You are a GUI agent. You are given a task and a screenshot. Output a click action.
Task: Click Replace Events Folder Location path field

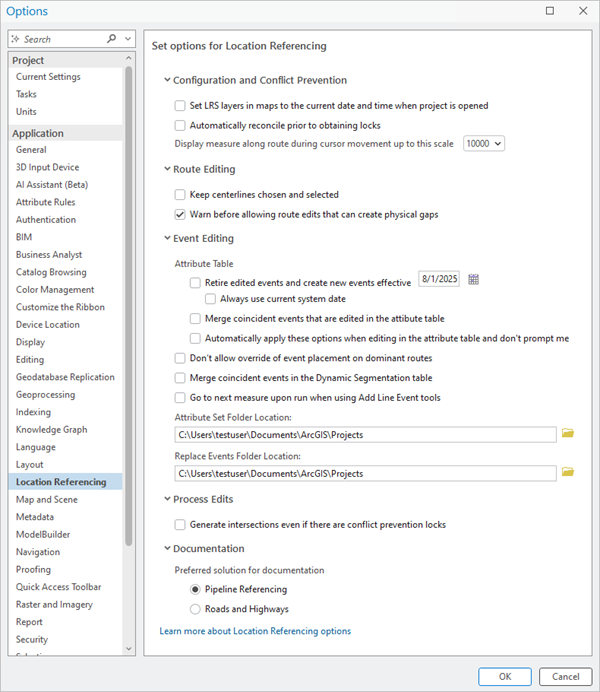(365, 474)
